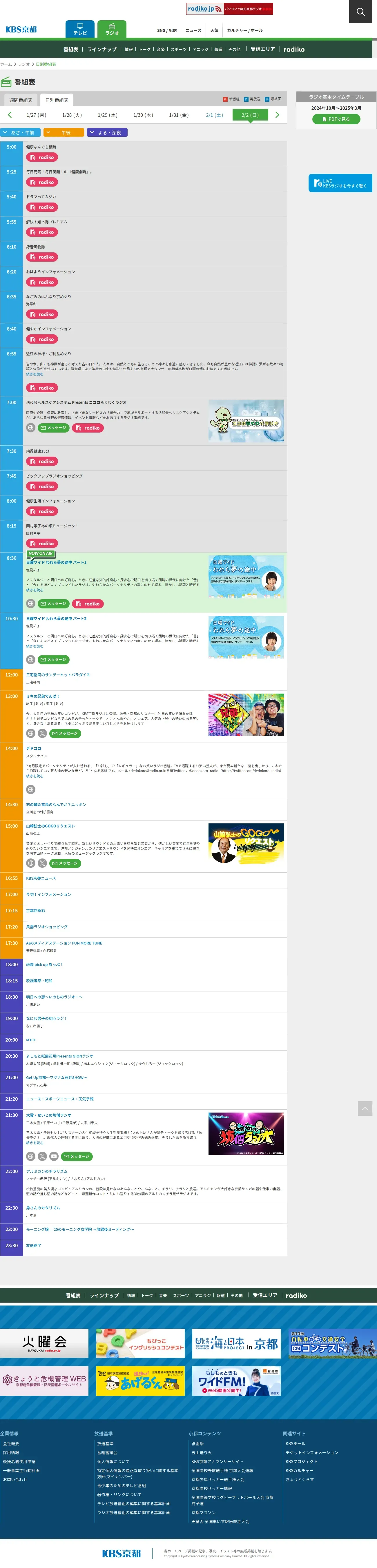Click the back-to-top arrow button
377x1568 pixels.
(x=365, y=1108)
